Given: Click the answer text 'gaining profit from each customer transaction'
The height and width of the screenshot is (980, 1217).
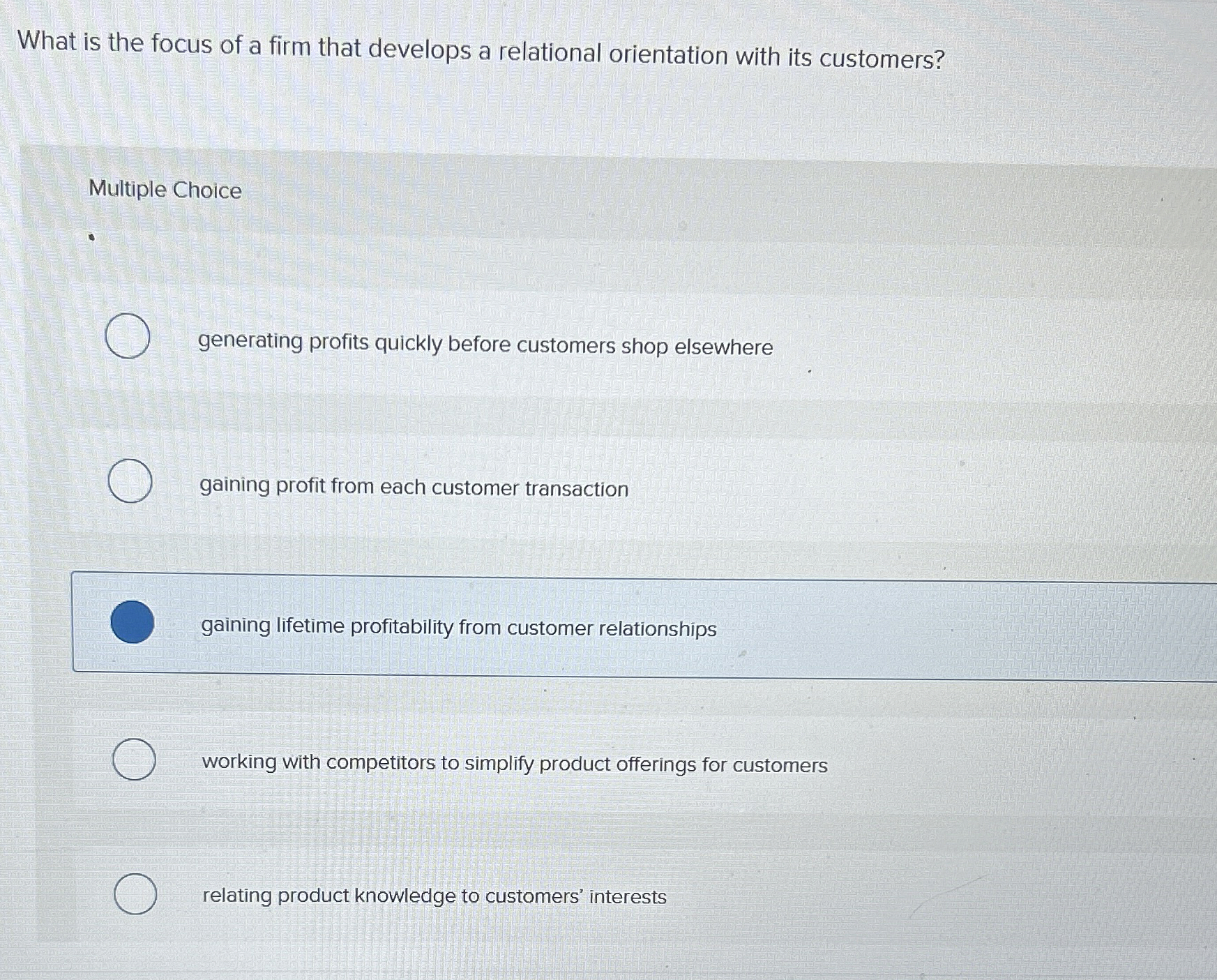Looking at the screenshot, I should (414, 487).
